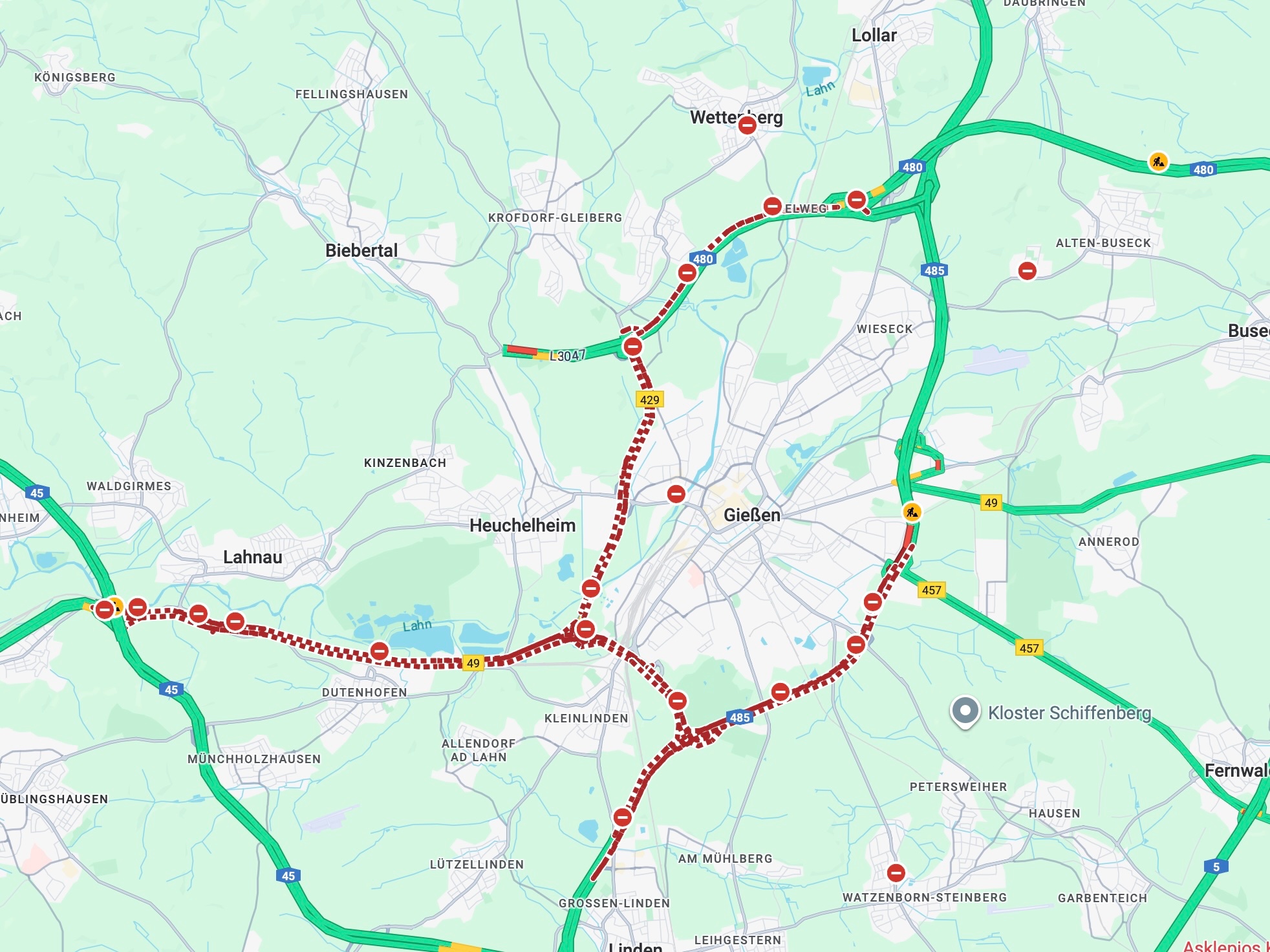This screenshot has width=1270, height=952.
Task: Open the closure icon above Grossen-Linden
Action: point(622,817)
